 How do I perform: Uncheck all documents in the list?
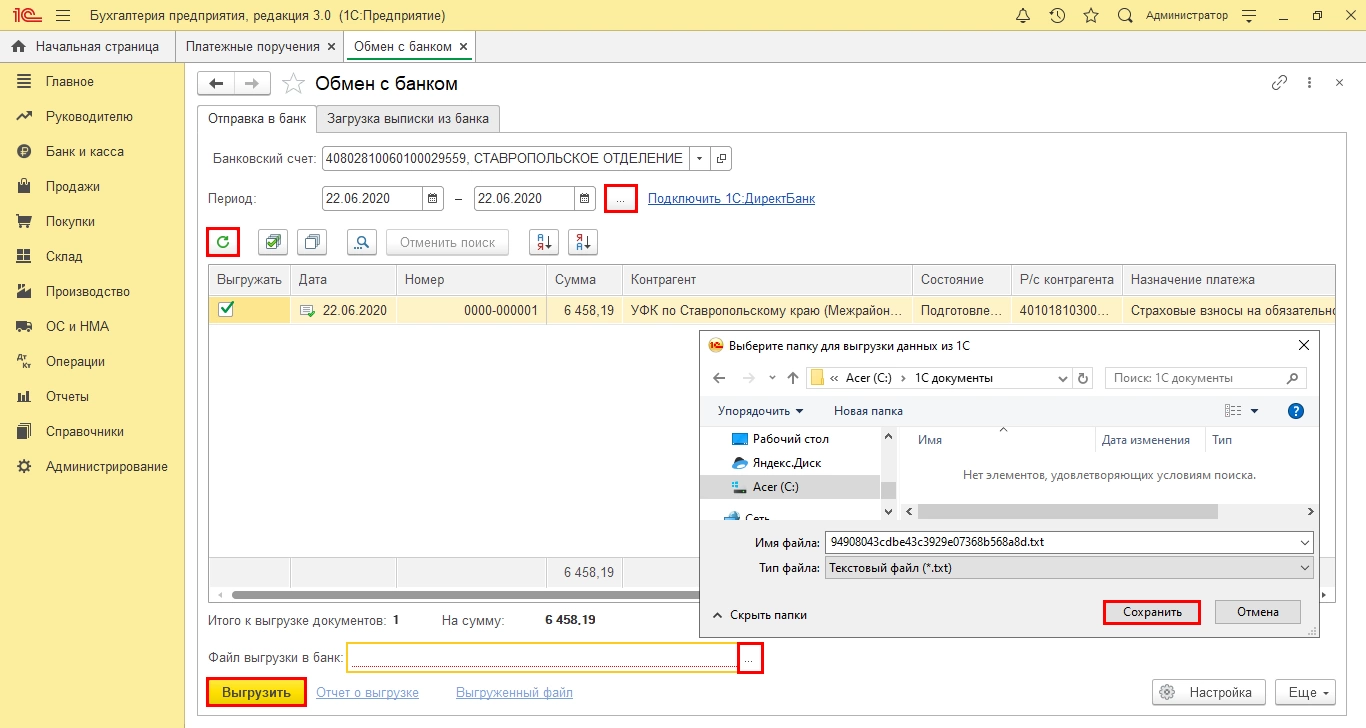pos(313,242)
